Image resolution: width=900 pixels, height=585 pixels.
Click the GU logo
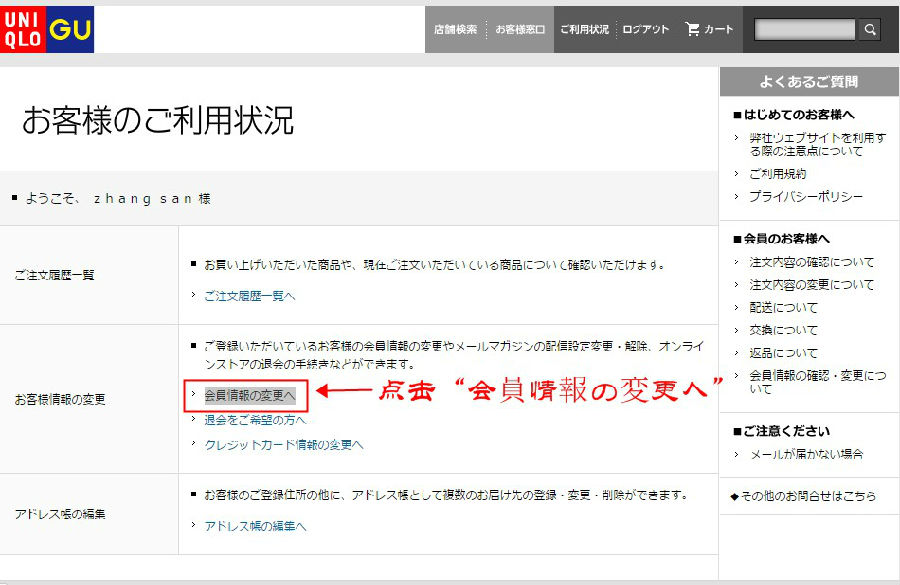point(70,30)
